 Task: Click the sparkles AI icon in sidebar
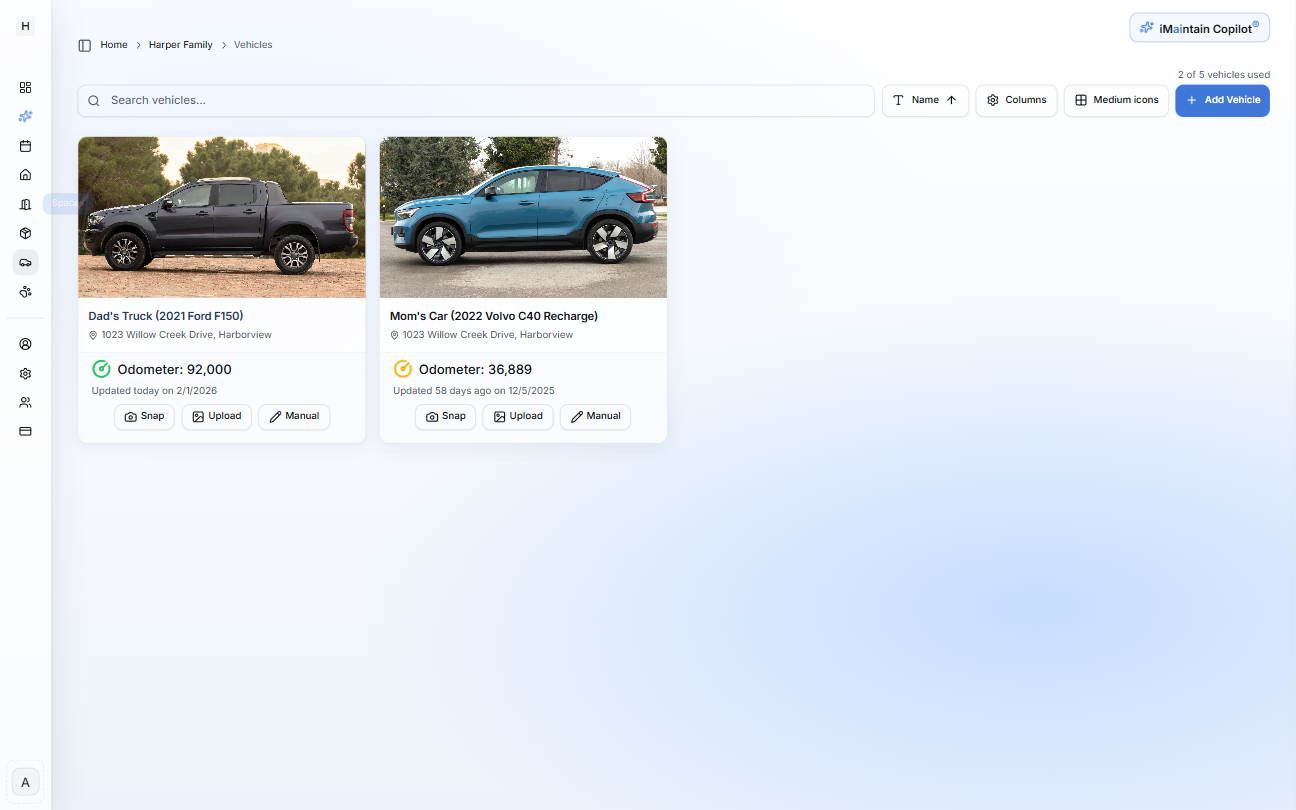[25, 116]
